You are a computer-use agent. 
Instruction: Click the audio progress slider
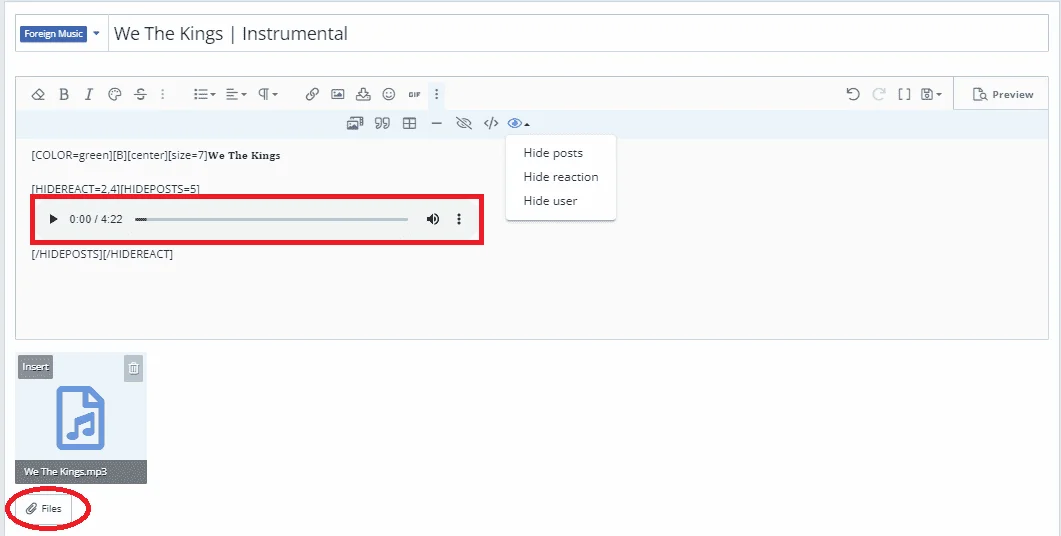click(x=271, y=219)
